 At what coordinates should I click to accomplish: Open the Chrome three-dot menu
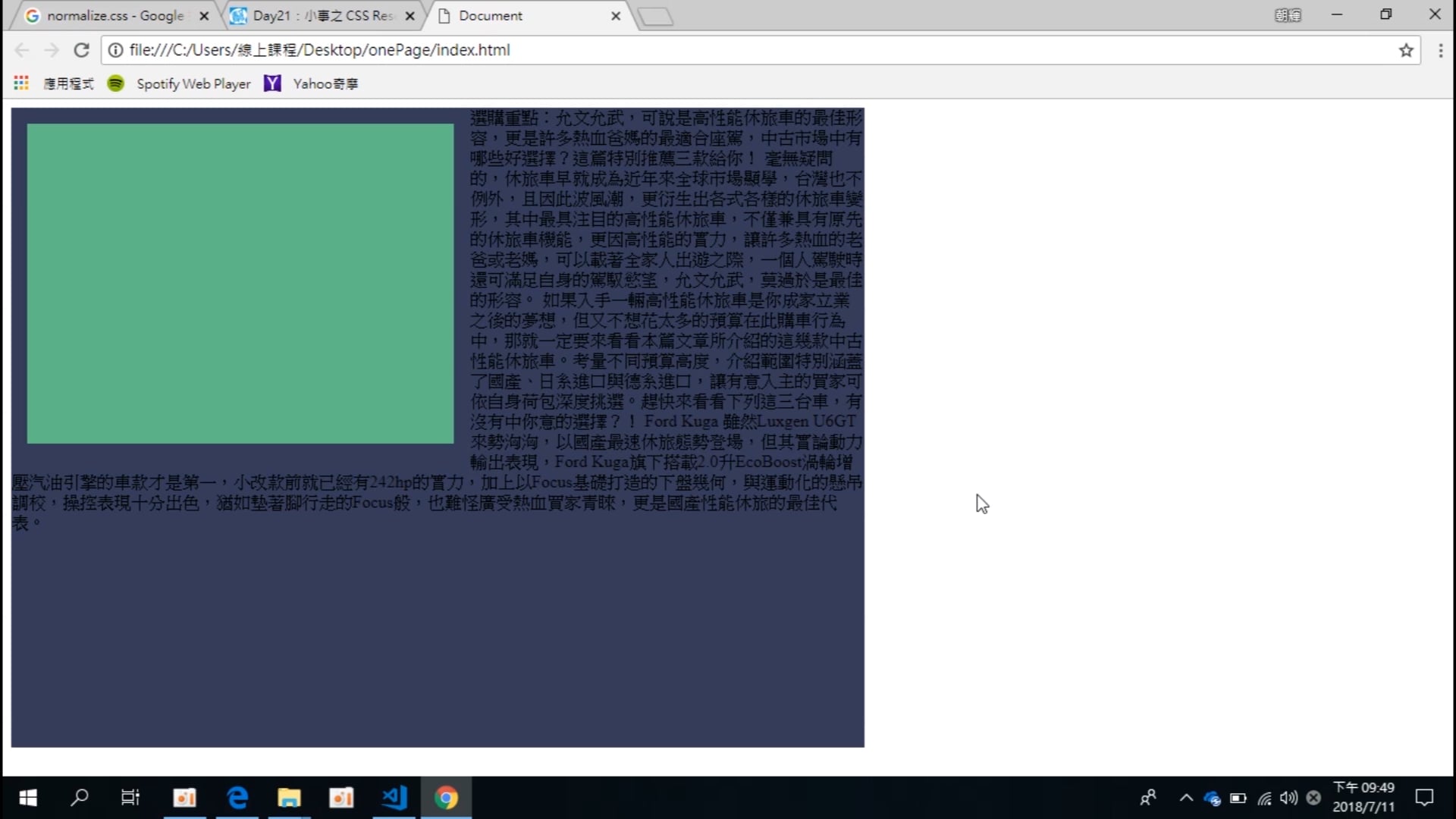pos(1440,50)
